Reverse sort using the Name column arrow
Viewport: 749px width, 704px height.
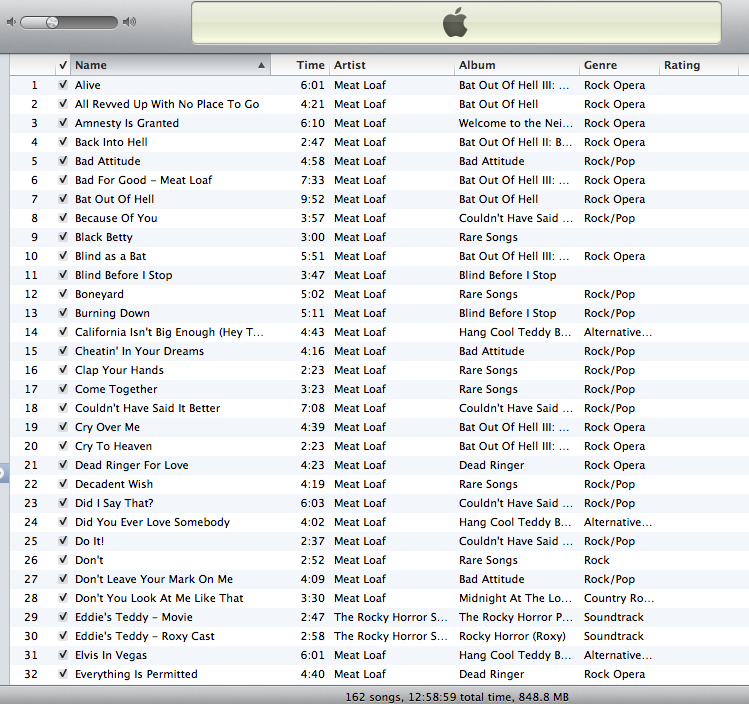tap(262, 65)
